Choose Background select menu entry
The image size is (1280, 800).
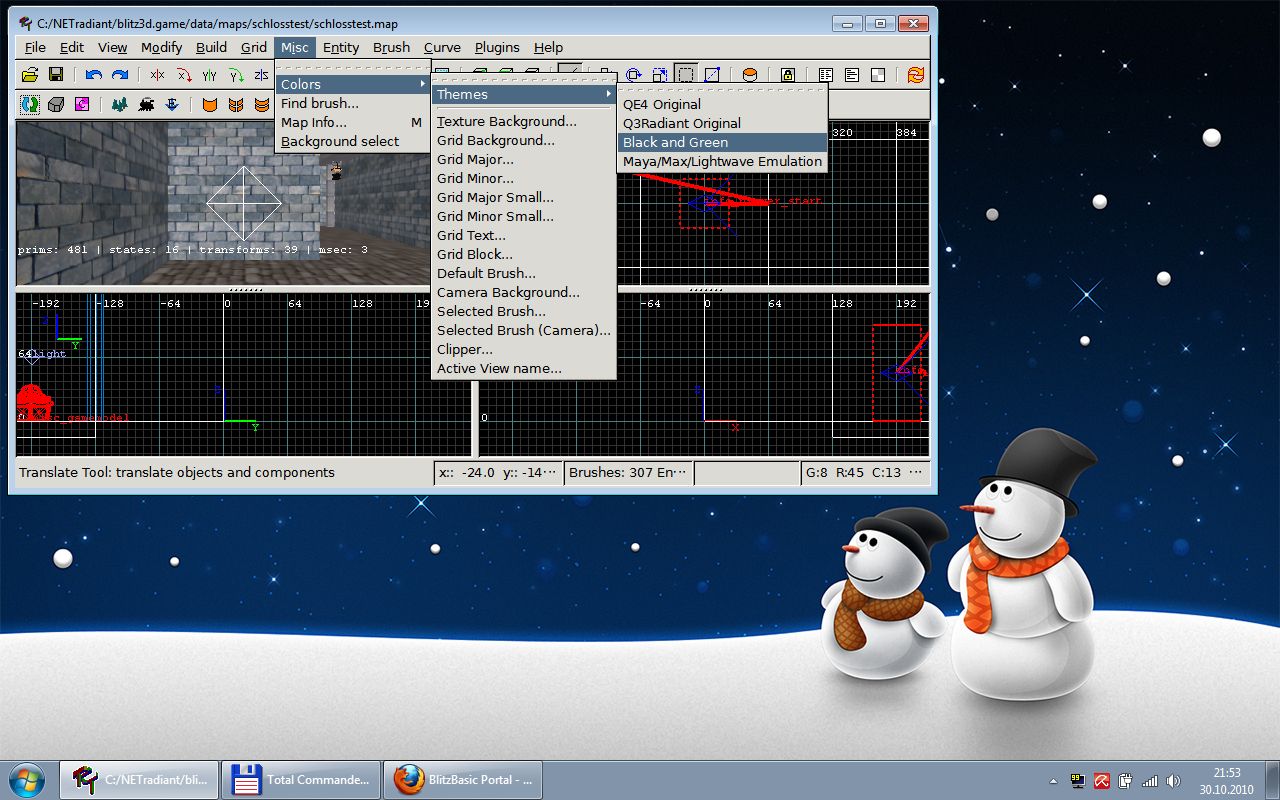352,141
